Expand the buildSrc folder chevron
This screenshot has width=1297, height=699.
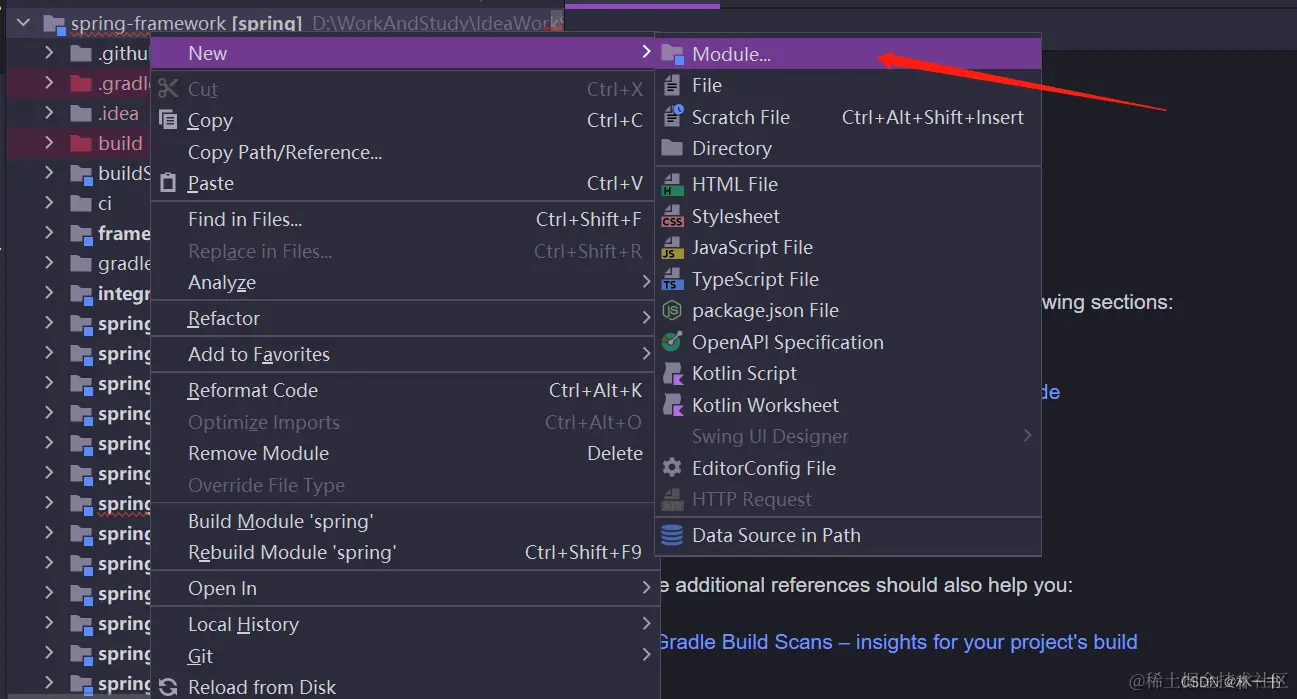(x=49, y=173)
